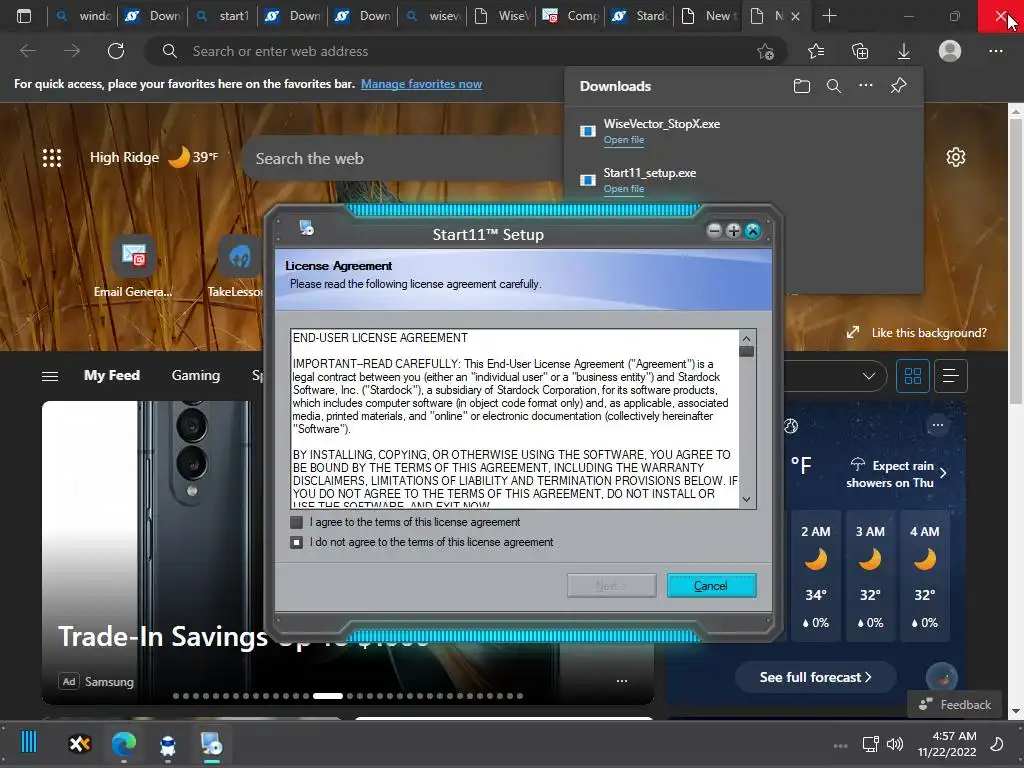
Task: Click Like this background expand link
Action: 917,333
